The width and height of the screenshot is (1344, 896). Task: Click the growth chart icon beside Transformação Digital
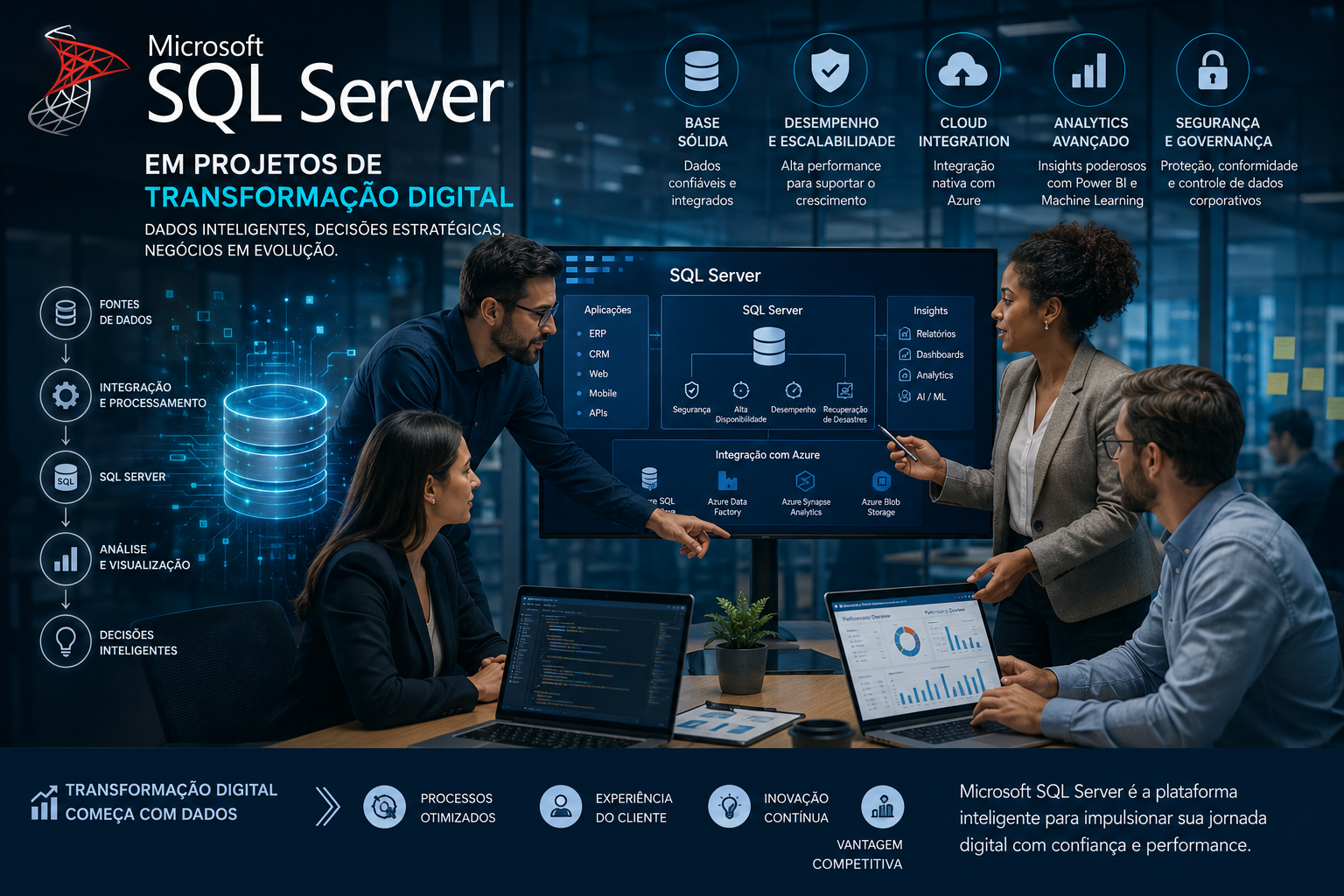(x=44, y=802)
